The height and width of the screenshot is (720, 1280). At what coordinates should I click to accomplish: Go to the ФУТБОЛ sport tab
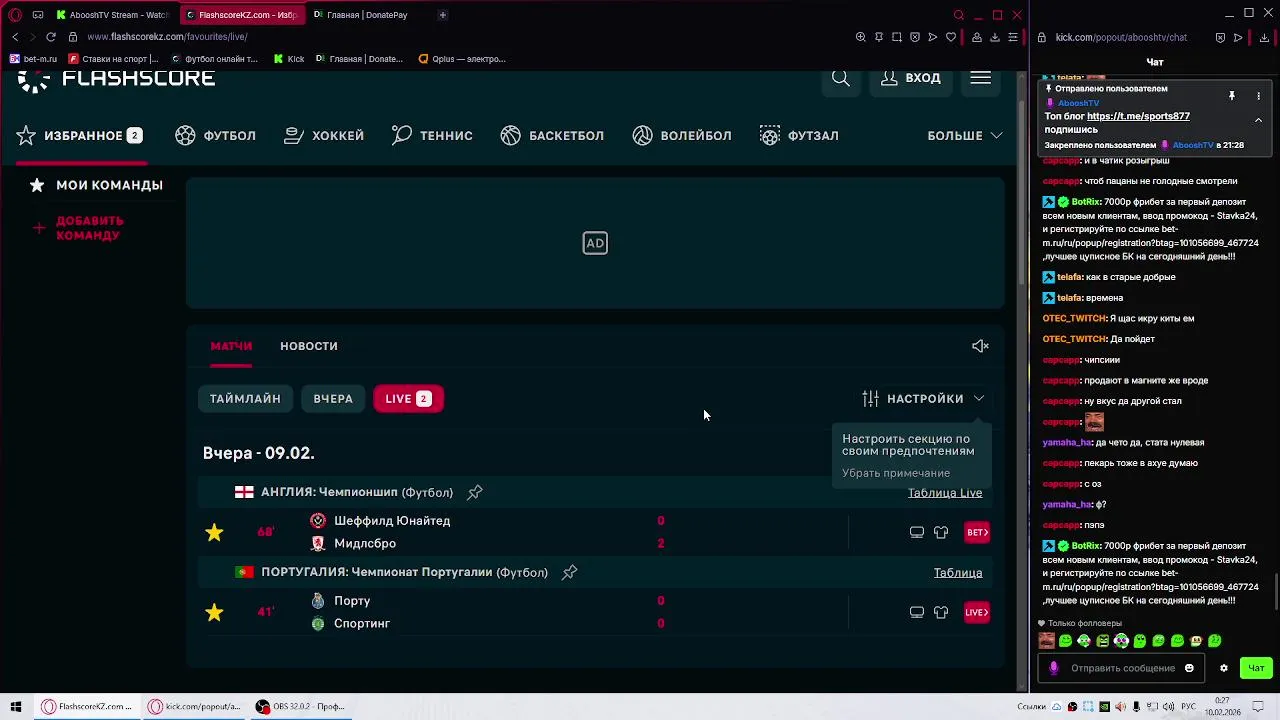click(216, 135)
